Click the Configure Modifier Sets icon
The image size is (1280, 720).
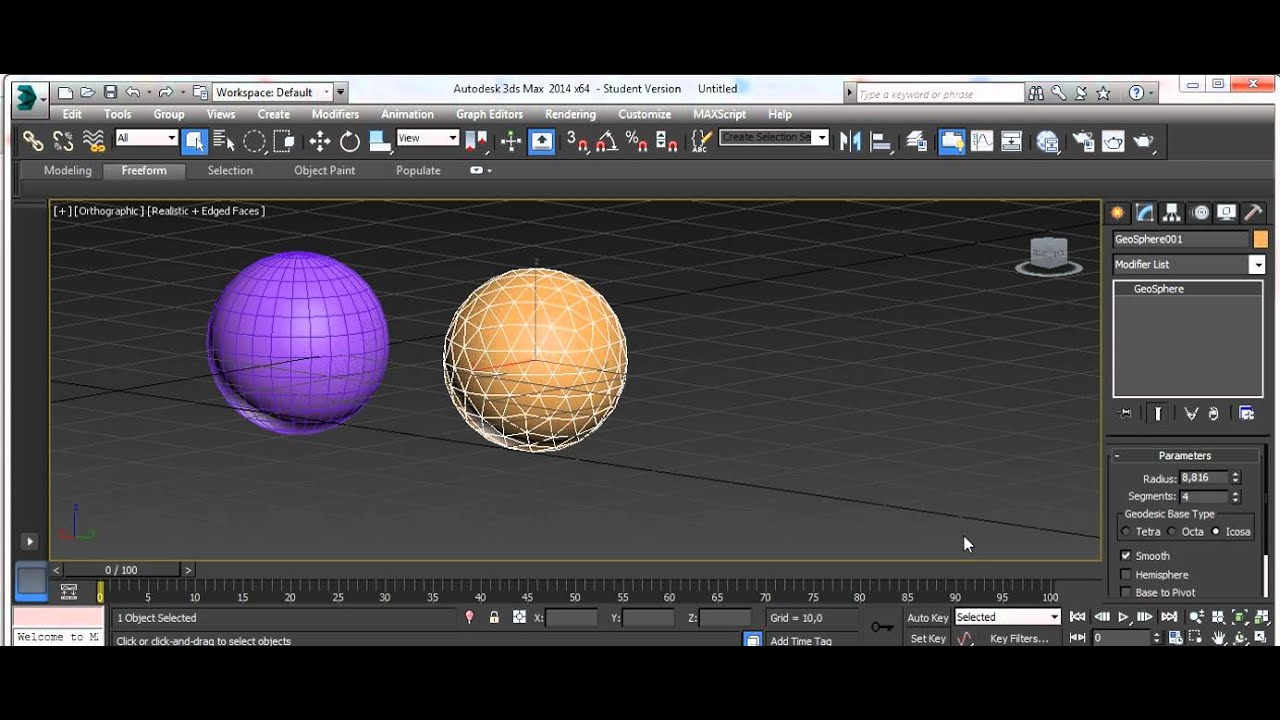point(1246,413)
